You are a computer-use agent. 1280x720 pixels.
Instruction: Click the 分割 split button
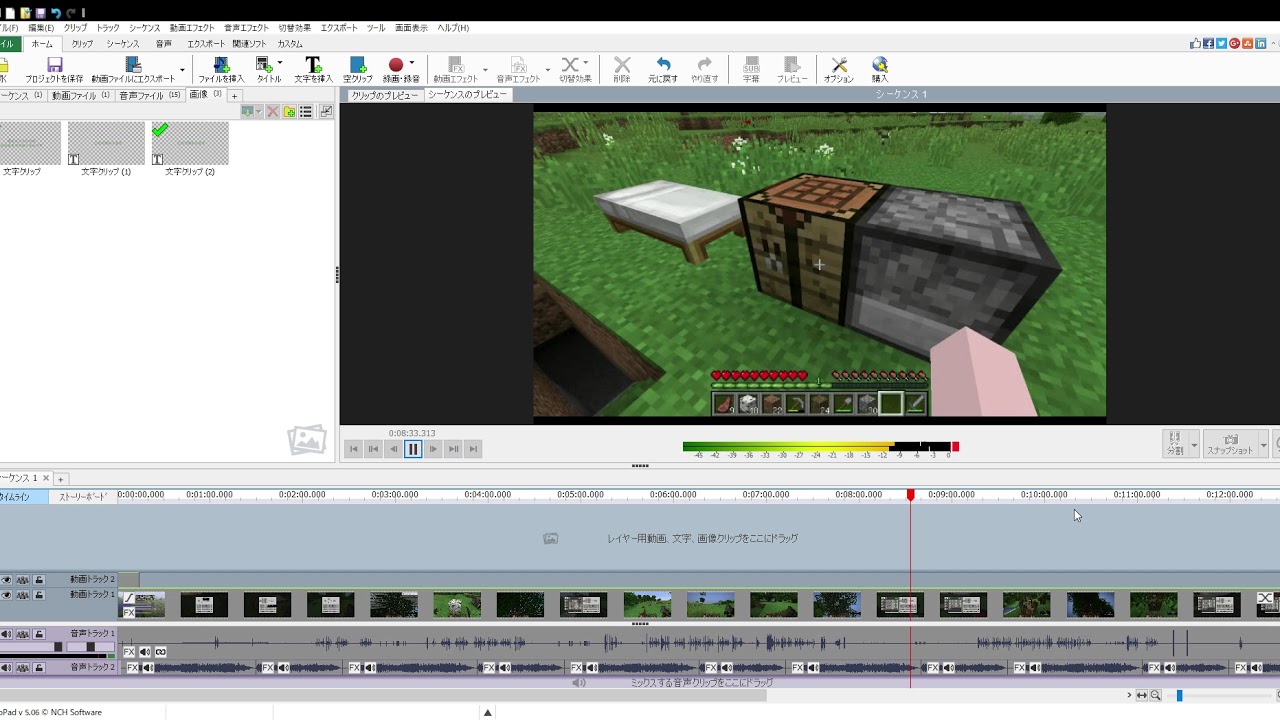pyautogui.click(x=1175, y=443)
